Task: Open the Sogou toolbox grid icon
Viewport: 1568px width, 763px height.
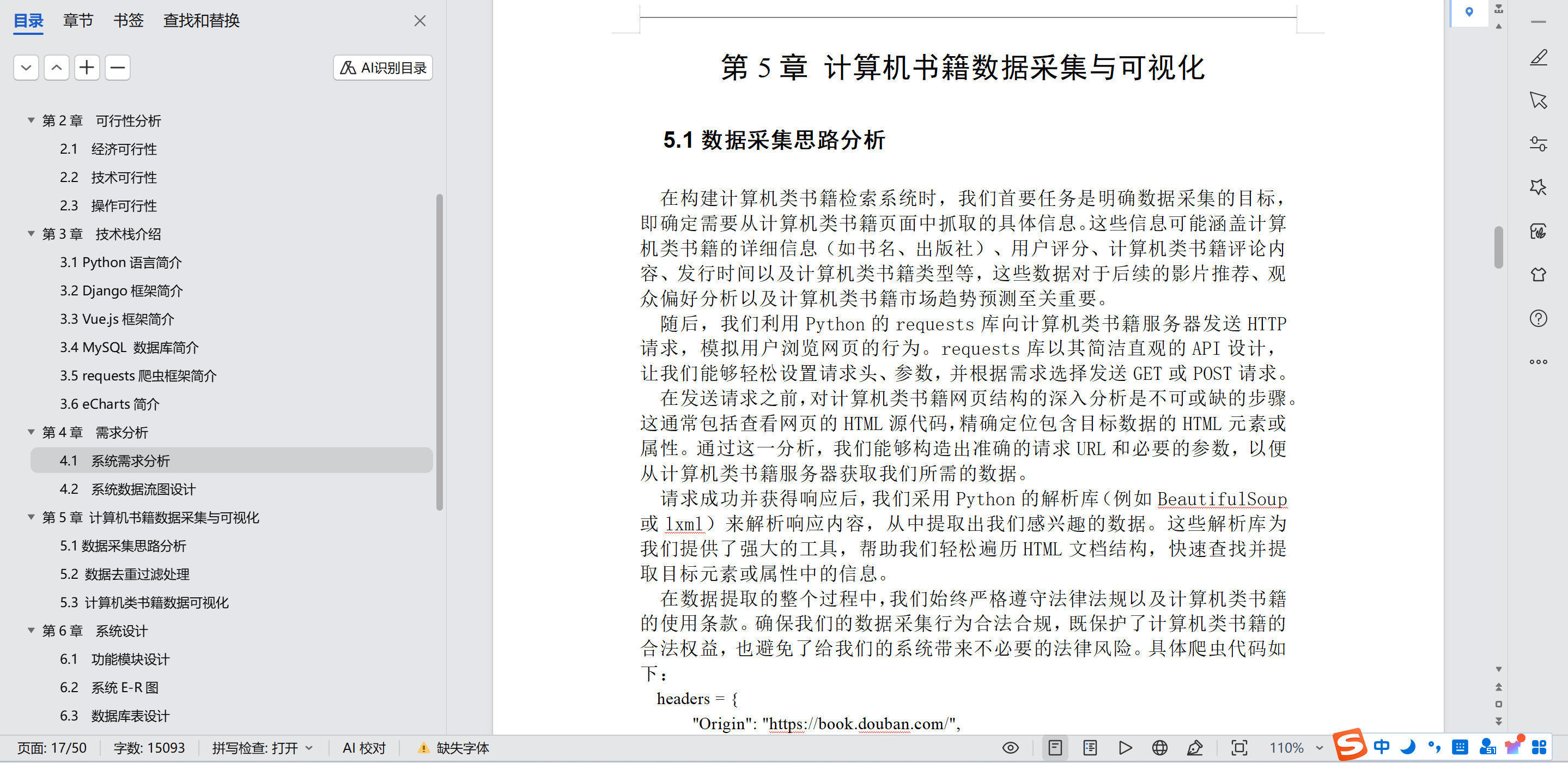Action: 1539,747
